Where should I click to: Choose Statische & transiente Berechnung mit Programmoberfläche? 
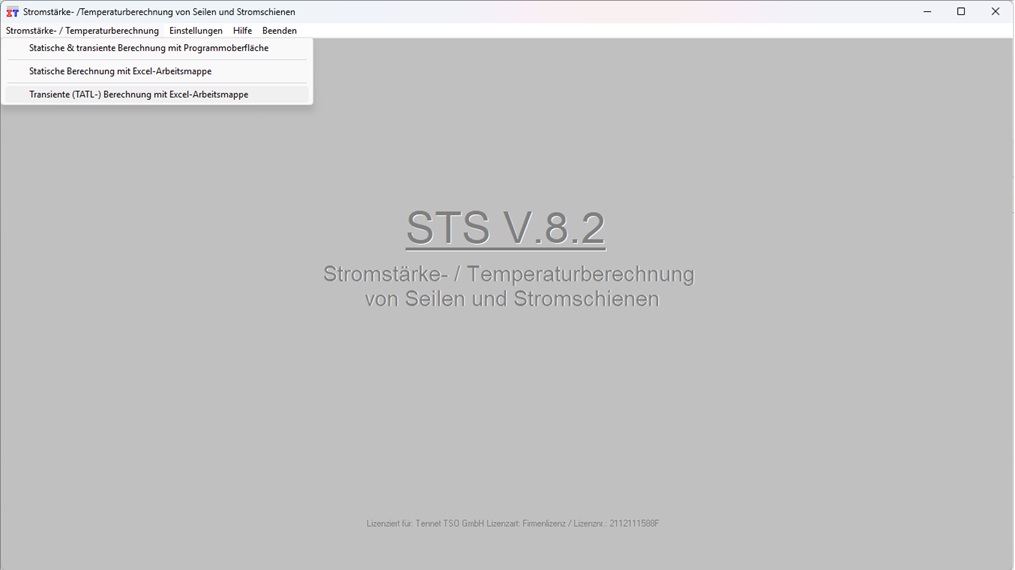157,48
